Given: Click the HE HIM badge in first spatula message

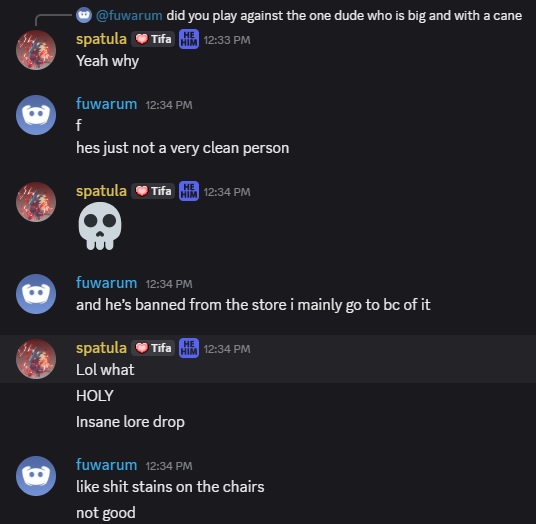Looking at the screenshot, I should [x=189, y=39].
